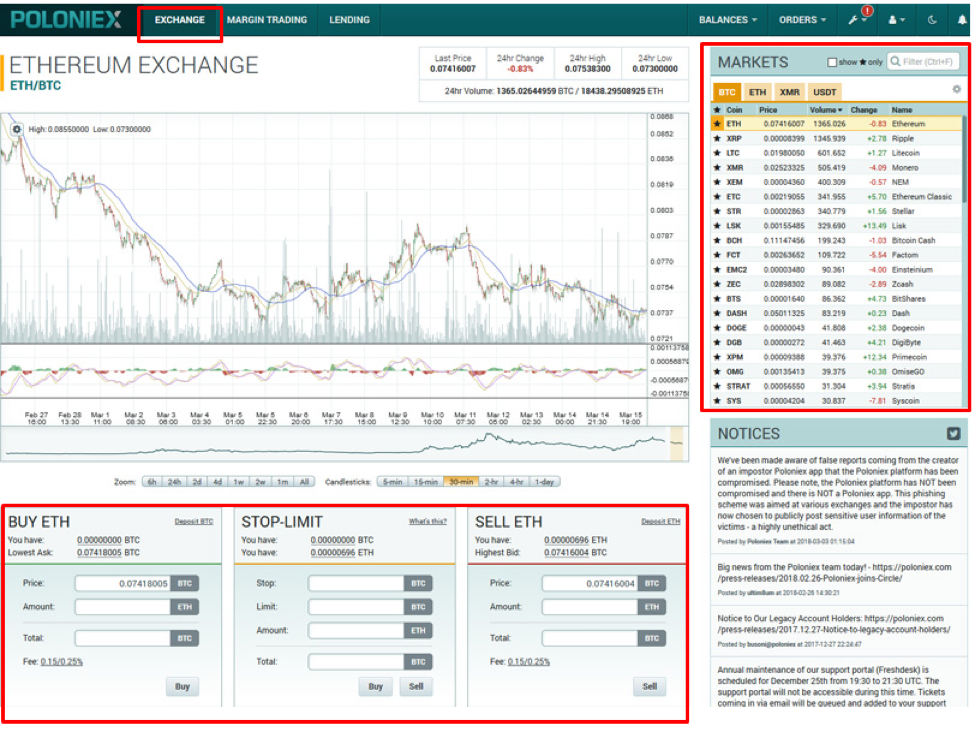Open notifications via the bell icon
This screenshot has width=975, height=738.
(x=963, y=20)
